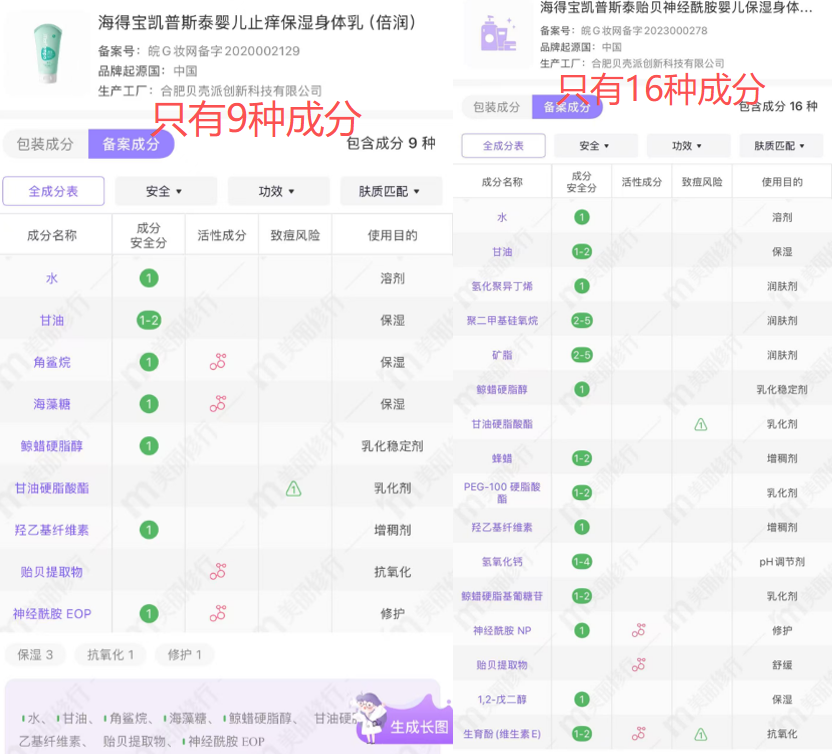Click active ingredient icon for 神经酰胺 EOP
The height and width of the screenshot is (754, 835).
point(218,613)
